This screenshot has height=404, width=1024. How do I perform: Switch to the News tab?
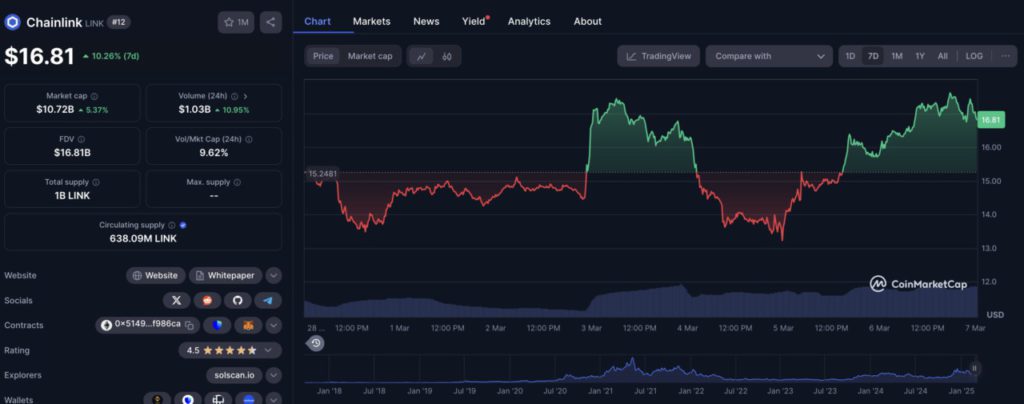(426, 22)
